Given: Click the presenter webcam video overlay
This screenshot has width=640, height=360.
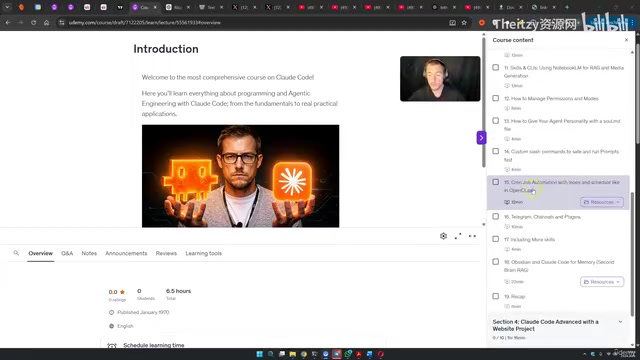Looking at the screenshot, I should coord(440,79).
